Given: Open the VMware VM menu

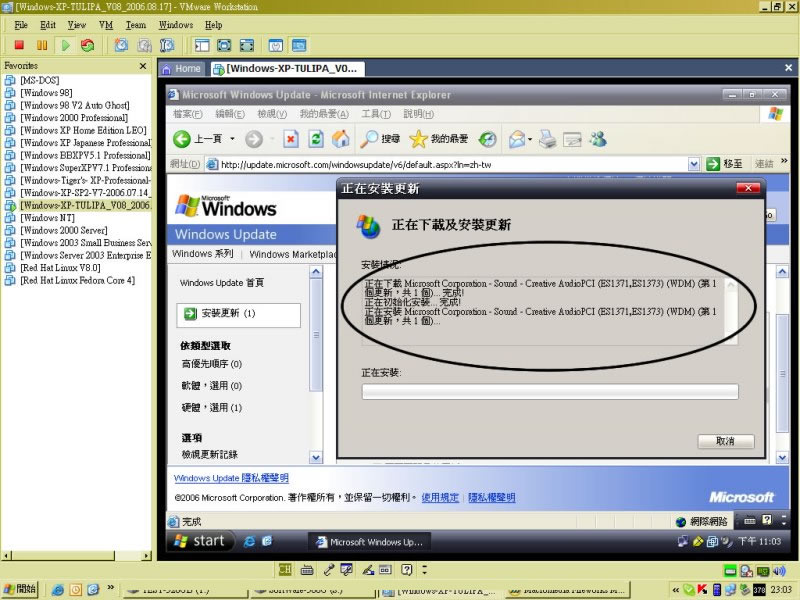Looking at the screenshot, I should pyautogui.click(x=106, y=25).
